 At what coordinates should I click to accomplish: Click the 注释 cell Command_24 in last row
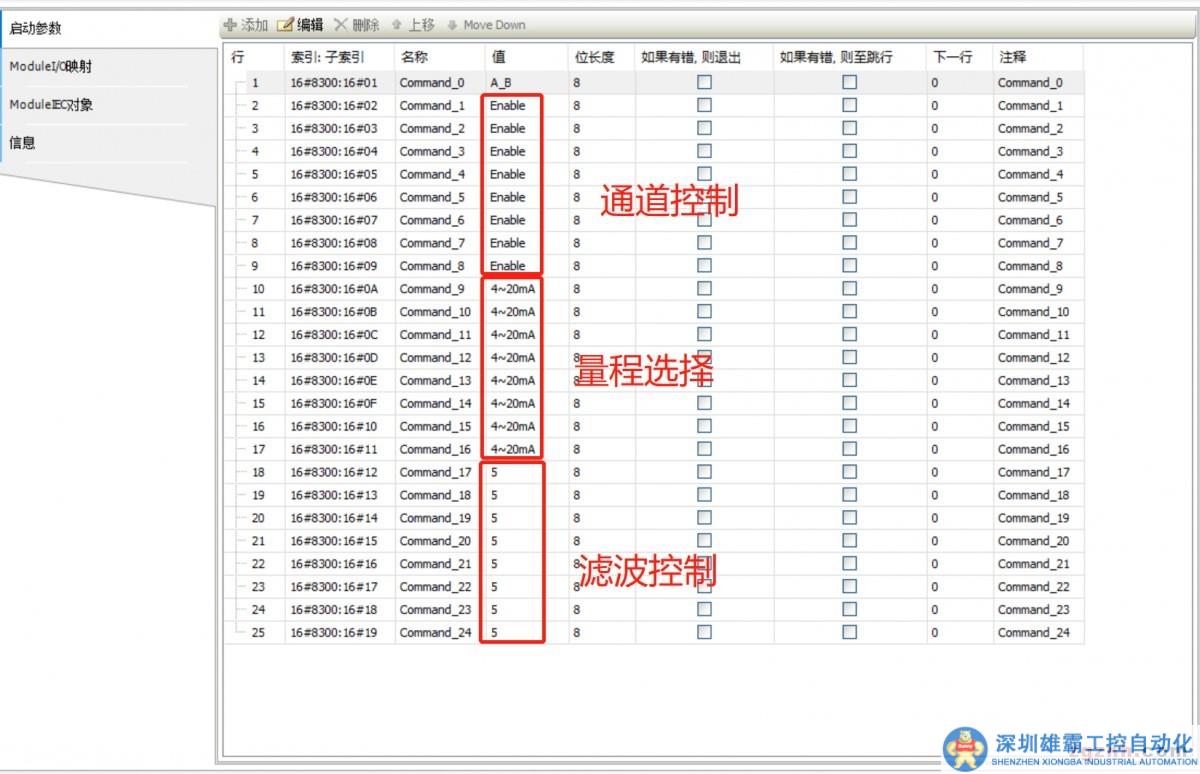[x=1033, y=632]
